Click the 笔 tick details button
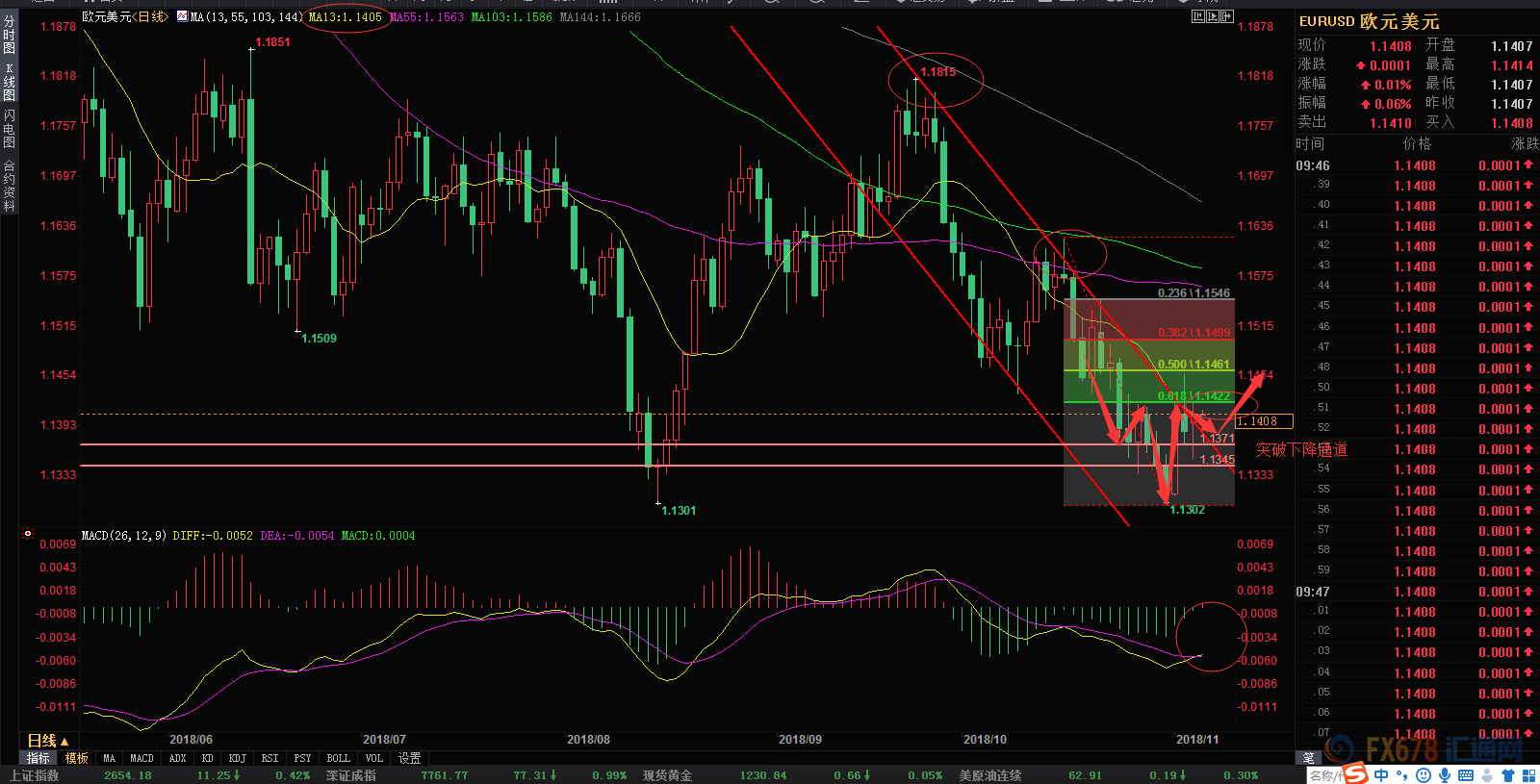 click(x=1308, y=757)
